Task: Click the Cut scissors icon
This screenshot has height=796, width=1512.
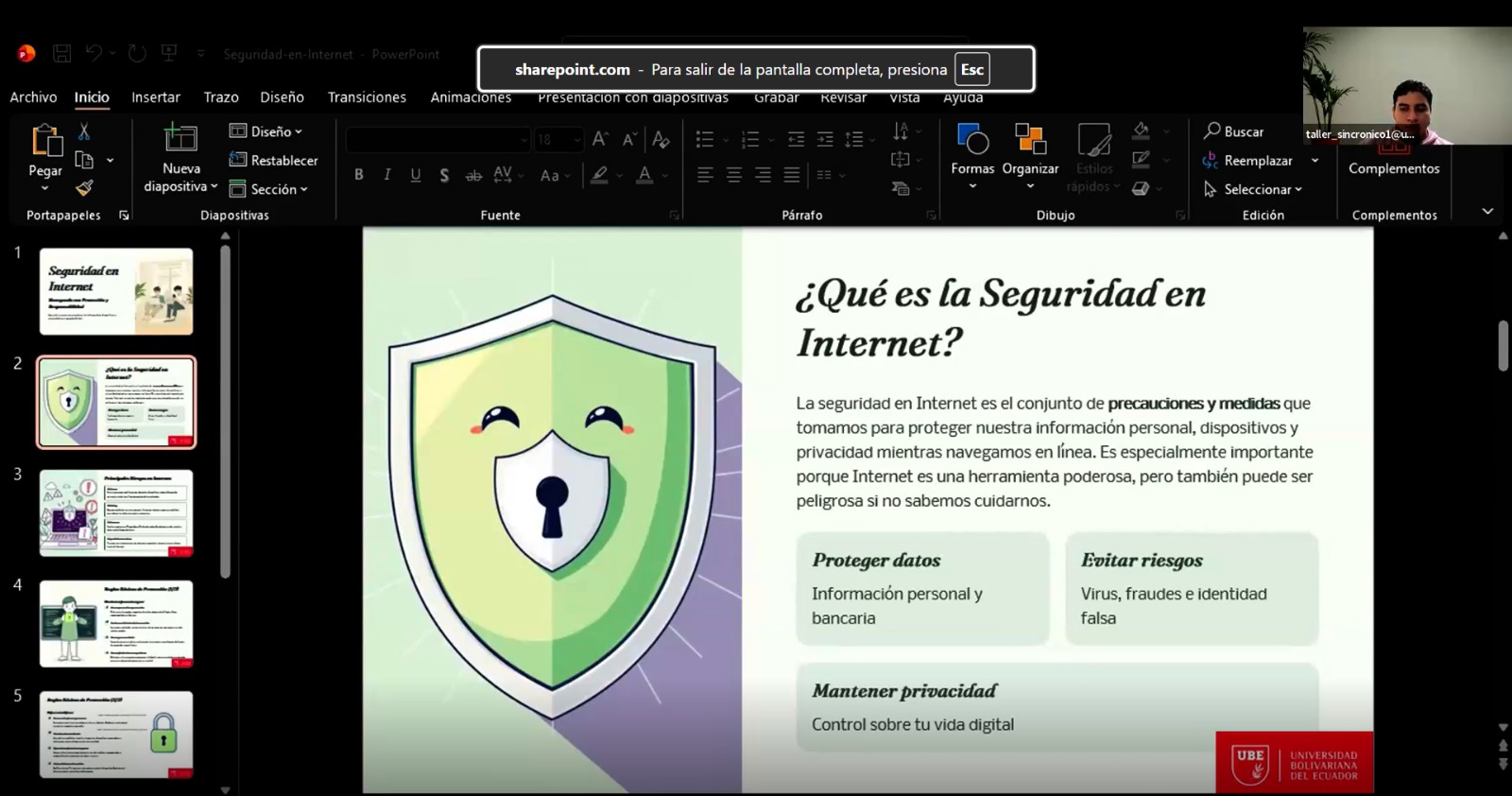Action: 84,131
